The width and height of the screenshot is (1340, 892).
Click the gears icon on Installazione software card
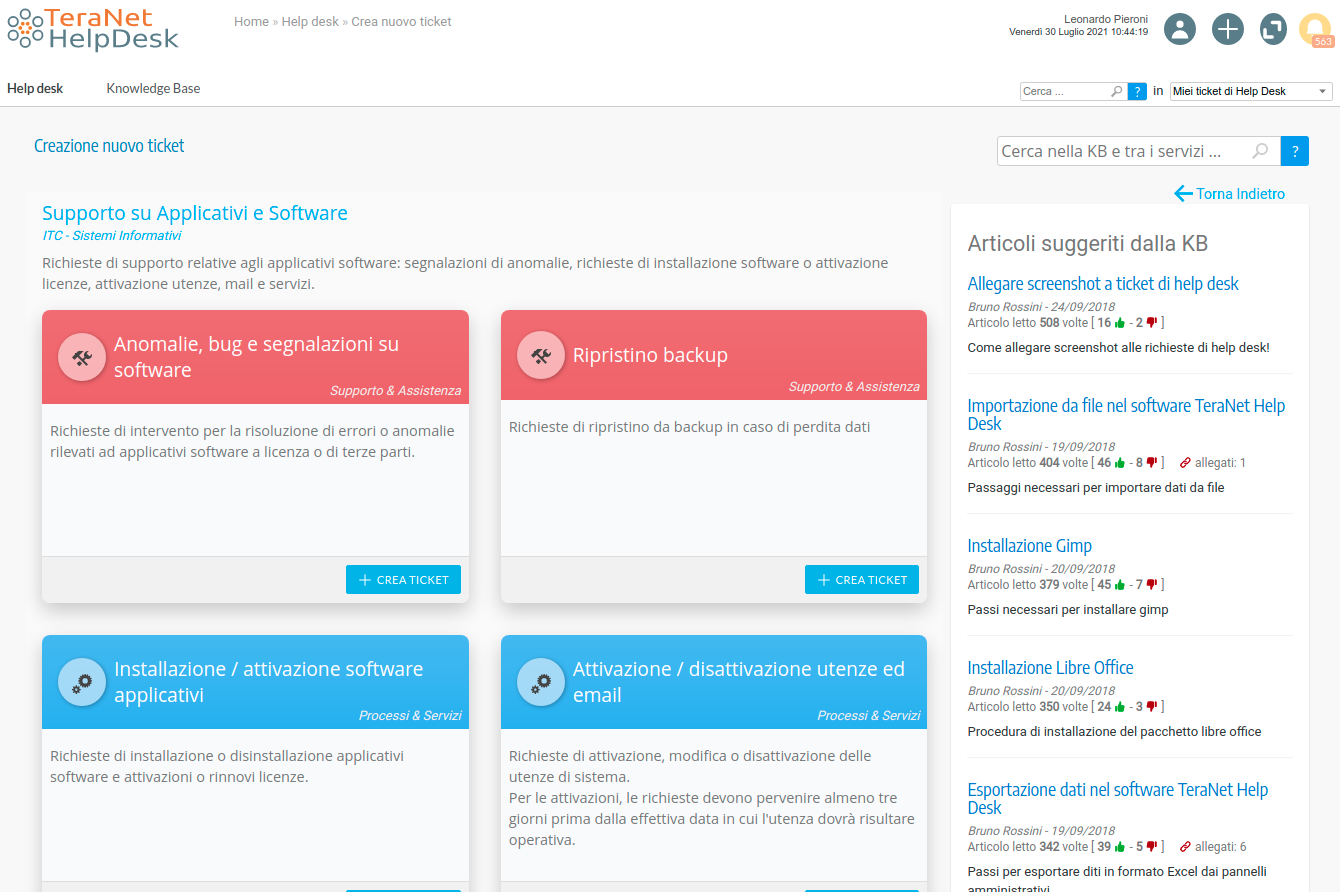(x=83, y=682)
